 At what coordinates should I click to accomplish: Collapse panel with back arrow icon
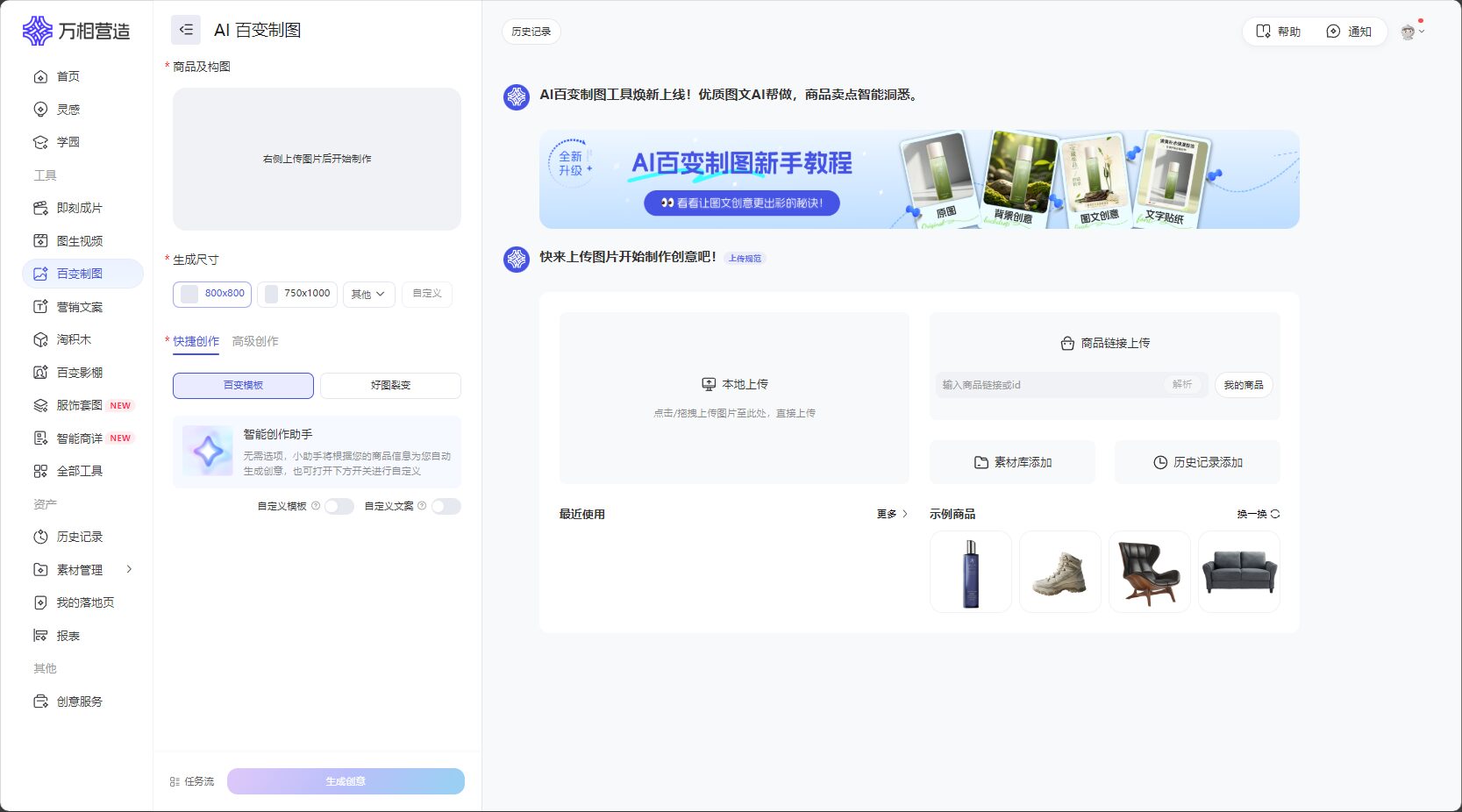tap(186, 30)
